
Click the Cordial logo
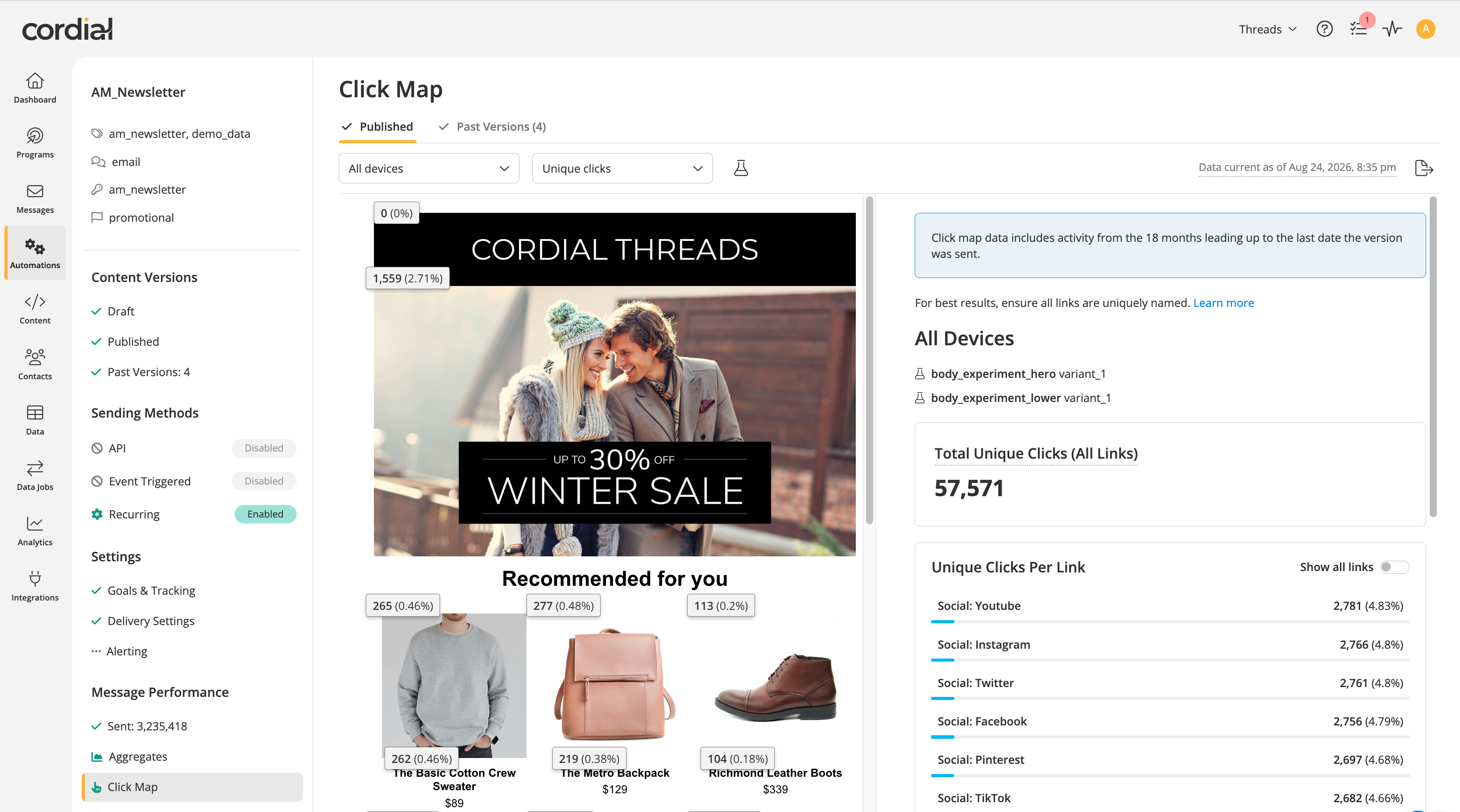point(67,29)
